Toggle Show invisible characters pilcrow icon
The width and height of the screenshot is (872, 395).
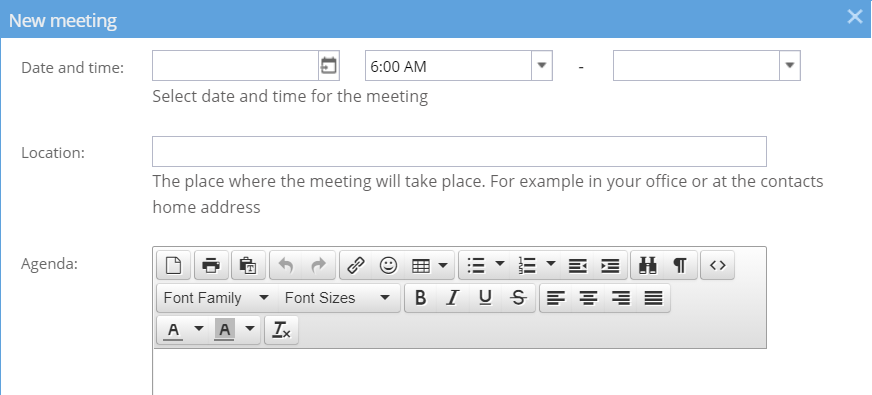coord(680,265)
